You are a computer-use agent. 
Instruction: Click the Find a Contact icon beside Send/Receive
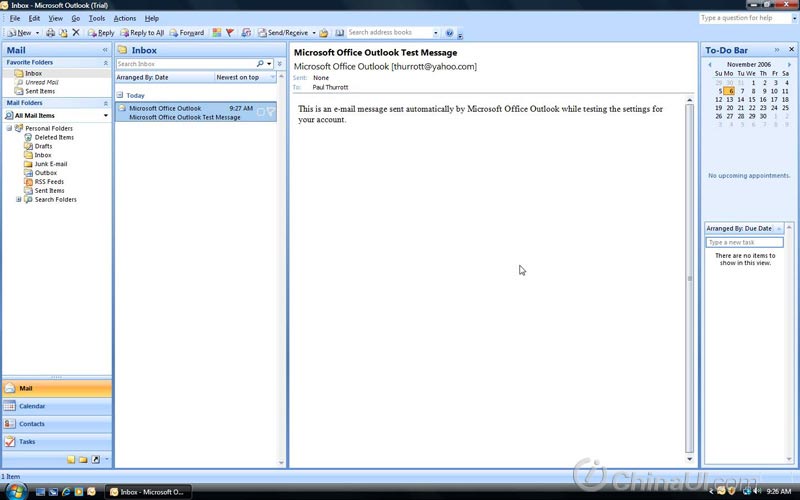coord(246,33)
